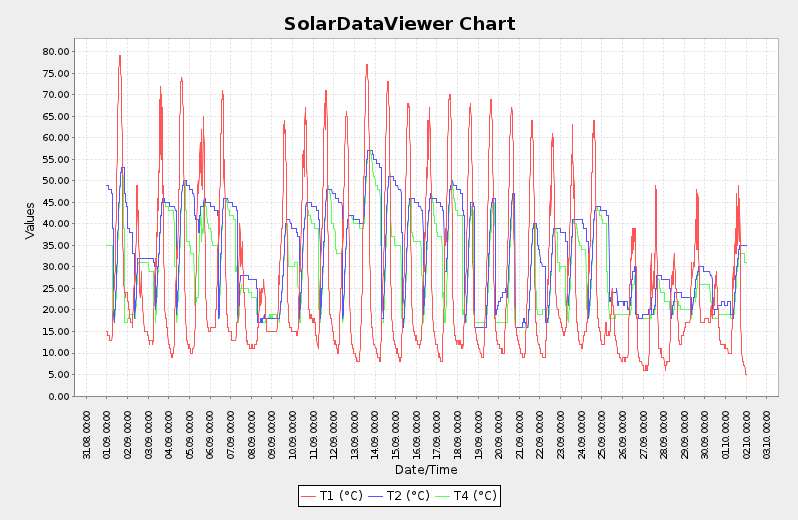Click the 45.00 y-axis tick label

(x=56, y=203)
